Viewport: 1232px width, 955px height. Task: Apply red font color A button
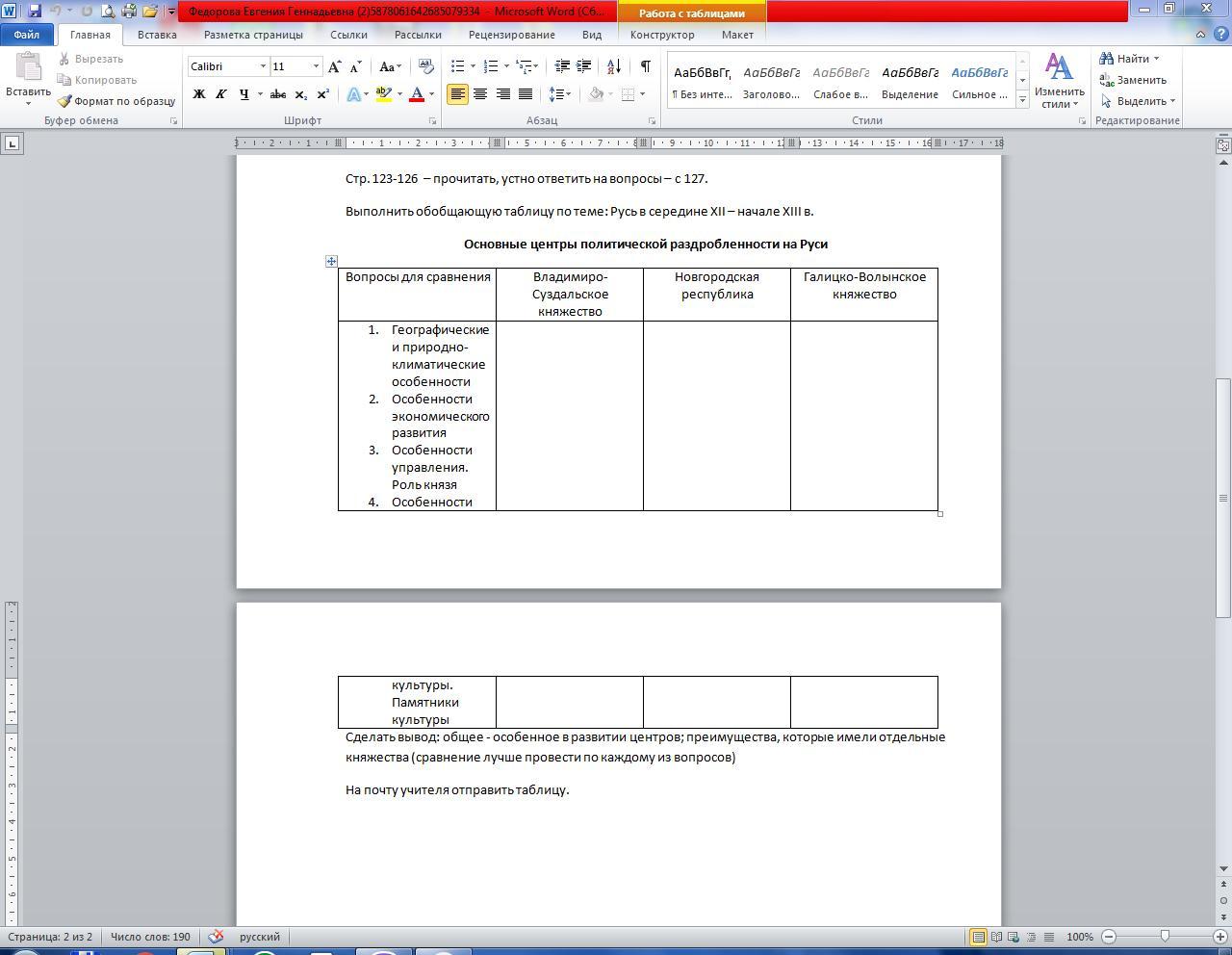[x=417, y=94]
